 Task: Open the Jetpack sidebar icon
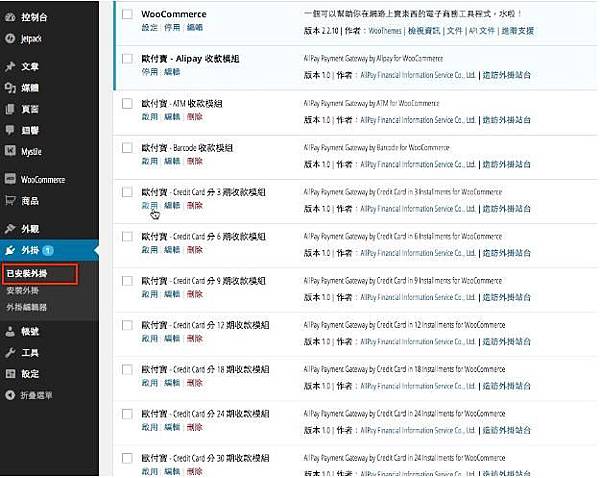point(10,38)
